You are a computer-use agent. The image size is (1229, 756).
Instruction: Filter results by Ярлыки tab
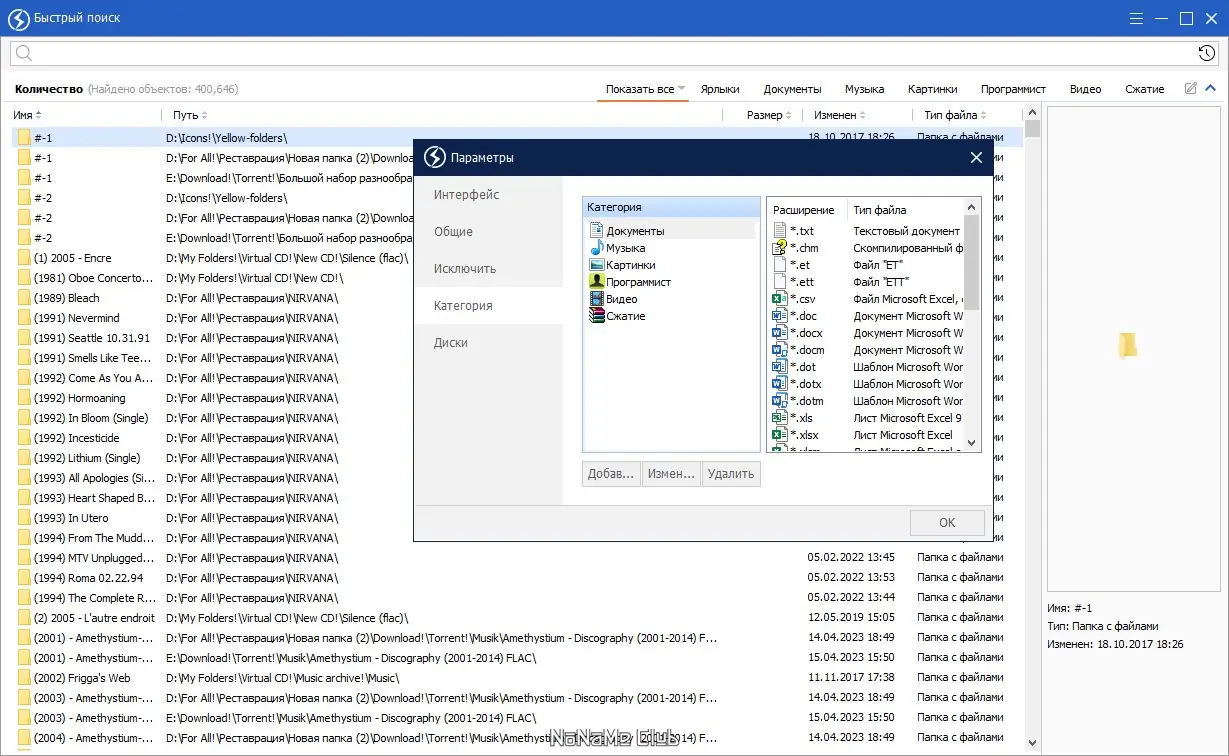[x=720, y=89]
